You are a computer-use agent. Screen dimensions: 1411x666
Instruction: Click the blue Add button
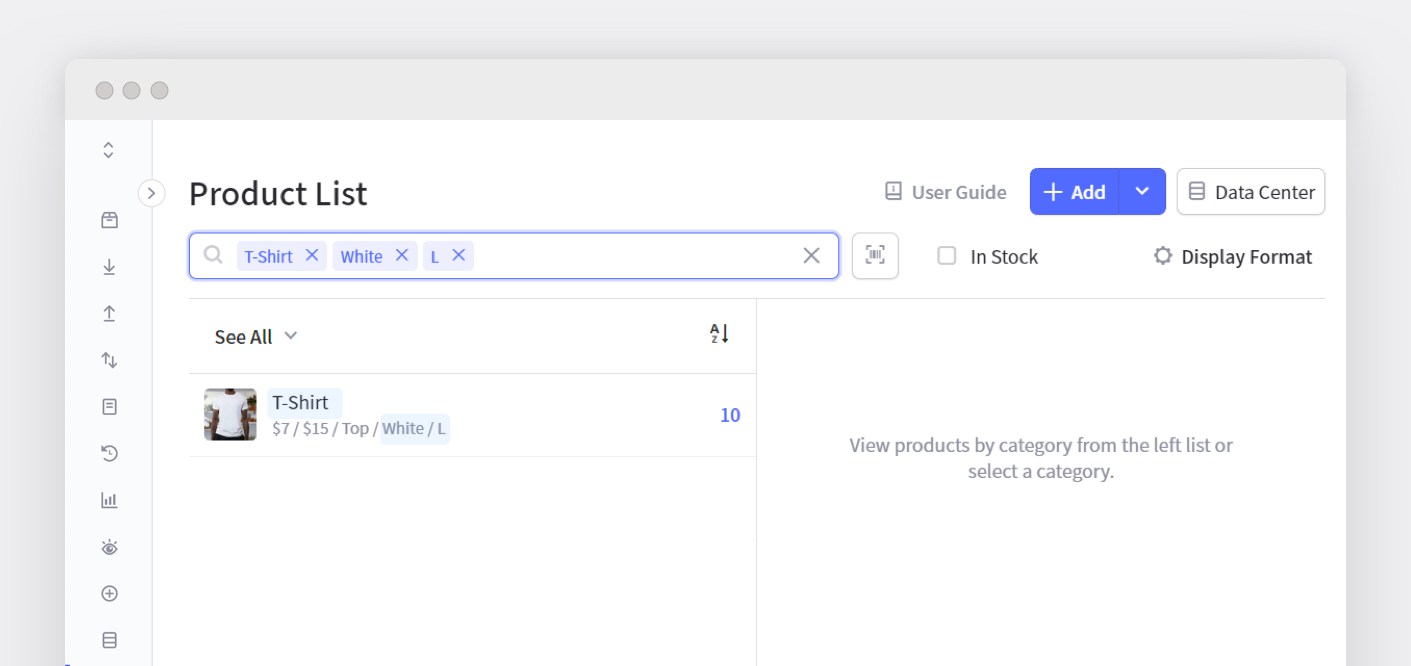click(1073, 191)
